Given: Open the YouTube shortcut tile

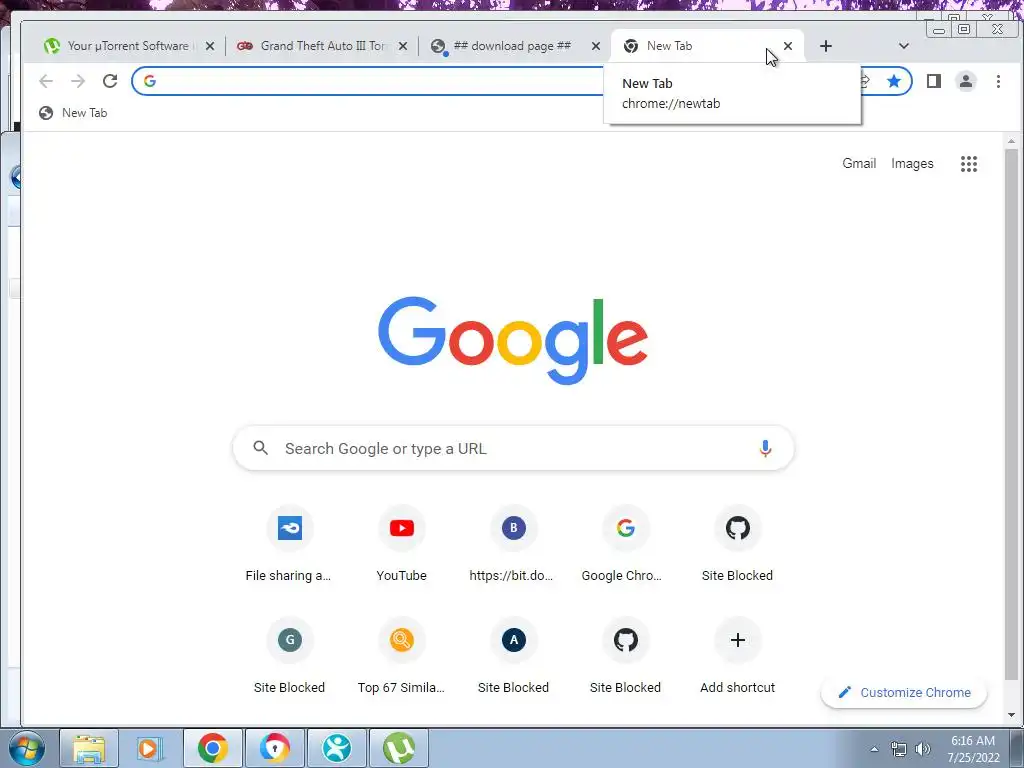Looking at the screenshot, I should click(402, 543).
